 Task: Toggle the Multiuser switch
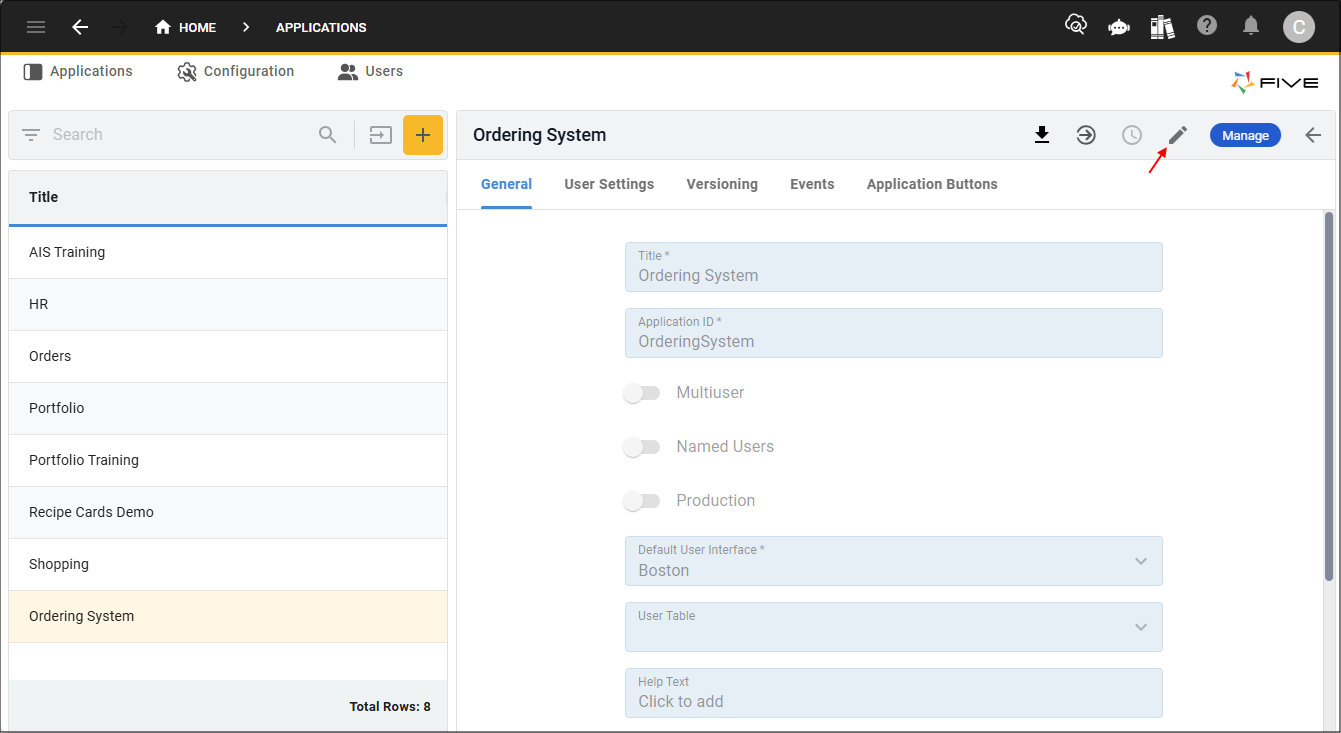point(642,393)
